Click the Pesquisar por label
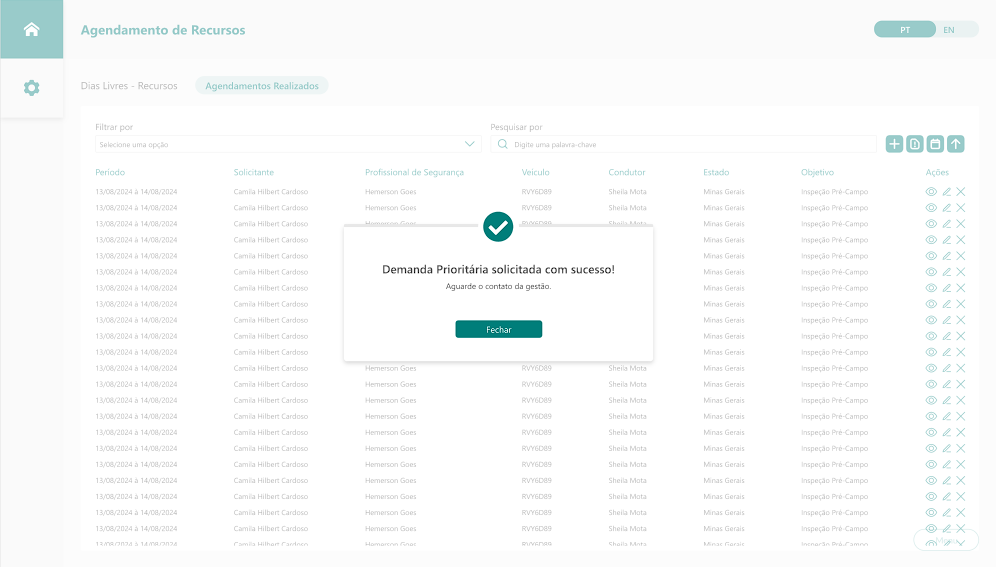996x567 pixels. [516, 127]
